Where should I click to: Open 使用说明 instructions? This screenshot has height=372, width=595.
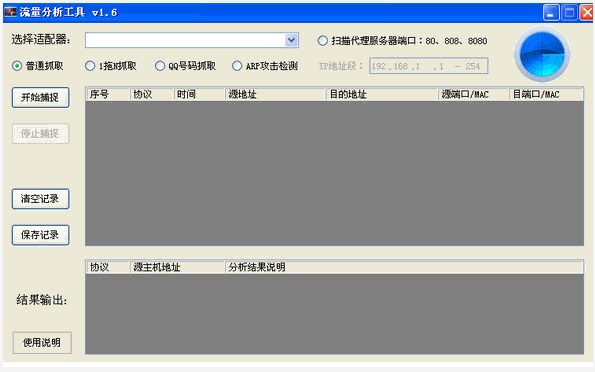coord(42,343)
